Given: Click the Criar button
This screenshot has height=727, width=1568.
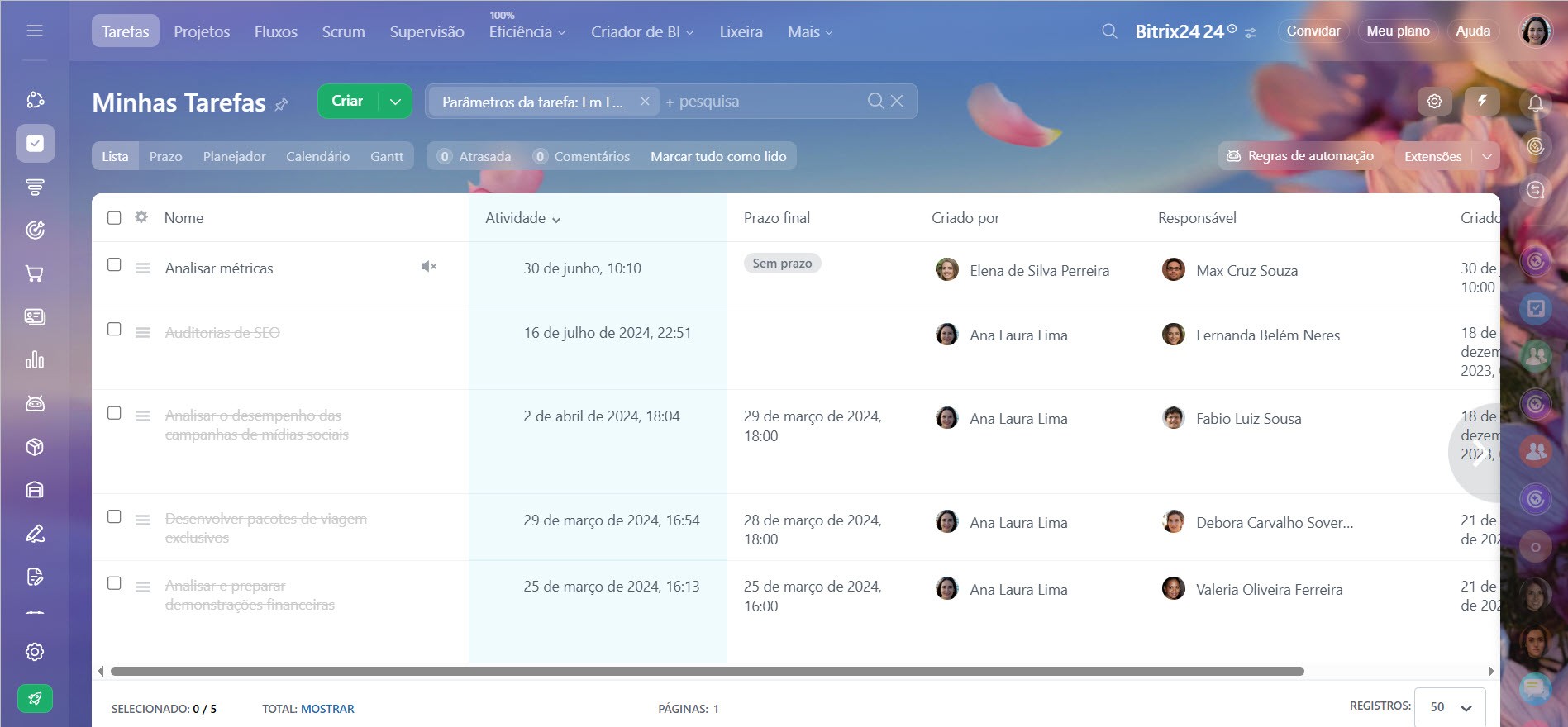Looking at the screenshot, I should 347,102.
